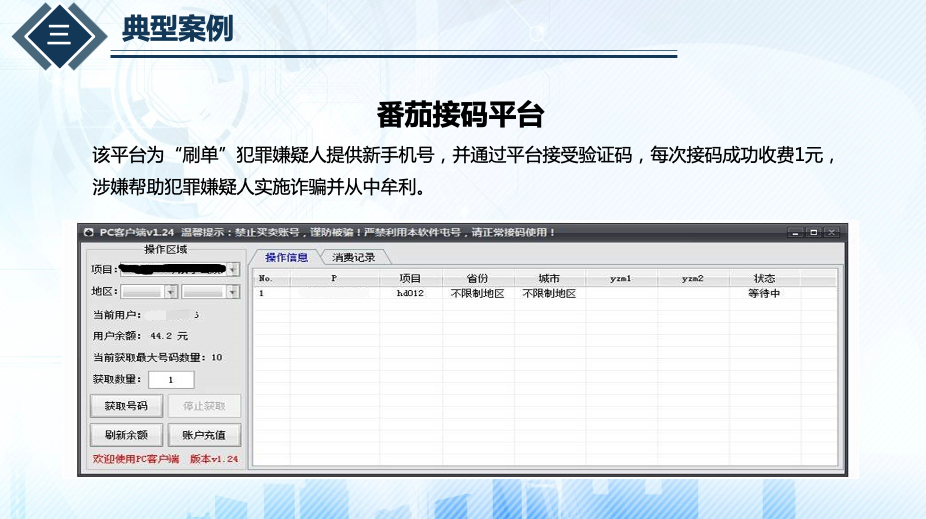
Task: Click the 停止获取 button
Action: (204, 406)
